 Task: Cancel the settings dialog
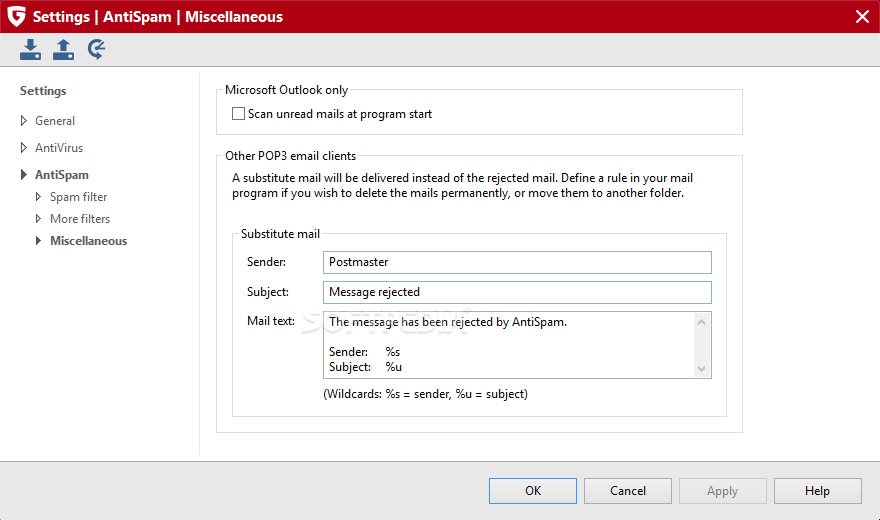coord(627,491)
